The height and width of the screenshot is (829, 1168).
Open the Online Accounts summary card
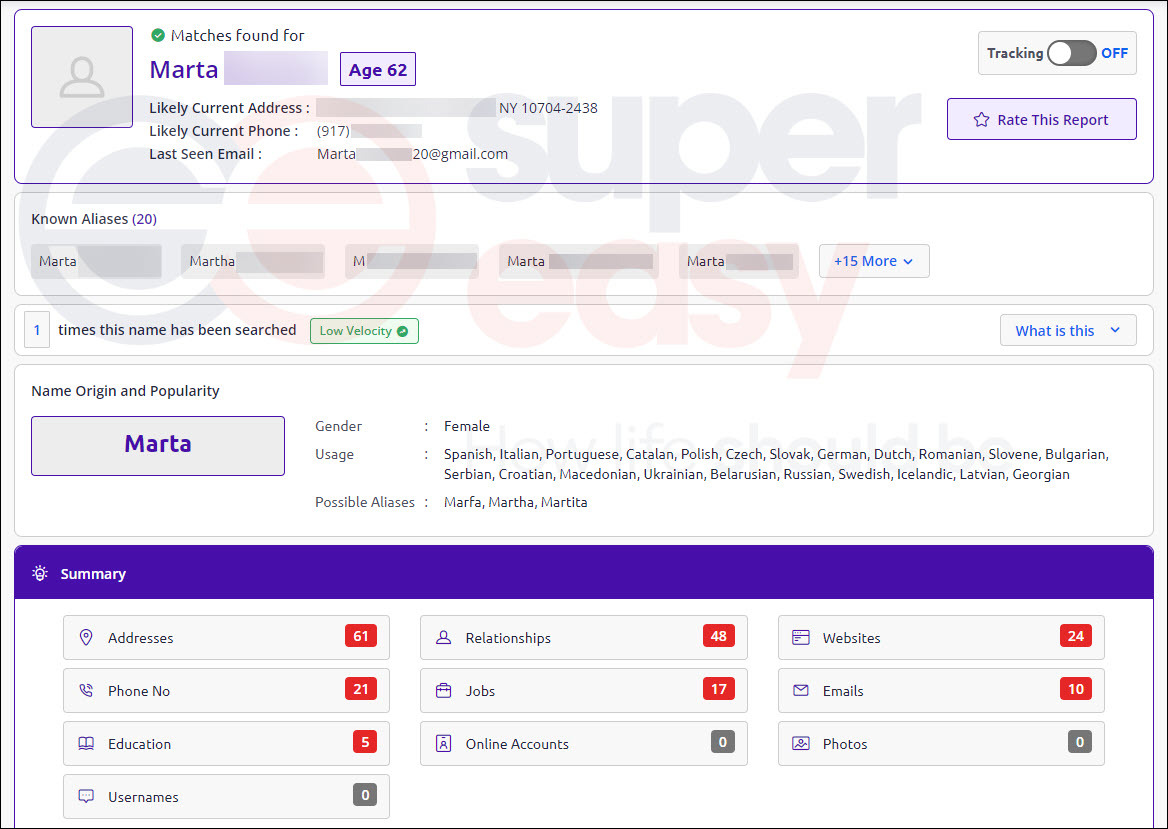(584, 743)
